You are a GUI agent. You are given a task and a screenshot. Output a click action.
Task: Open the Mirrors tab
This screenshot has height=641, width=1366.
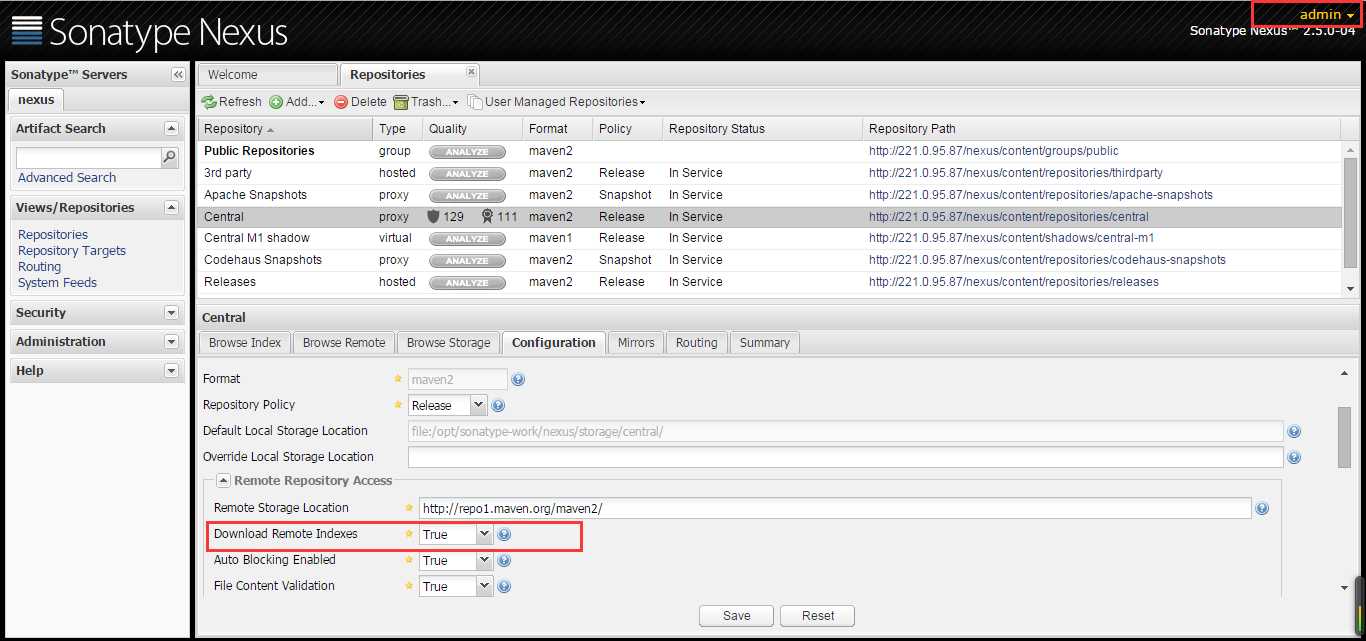click(x=635, y=343)
